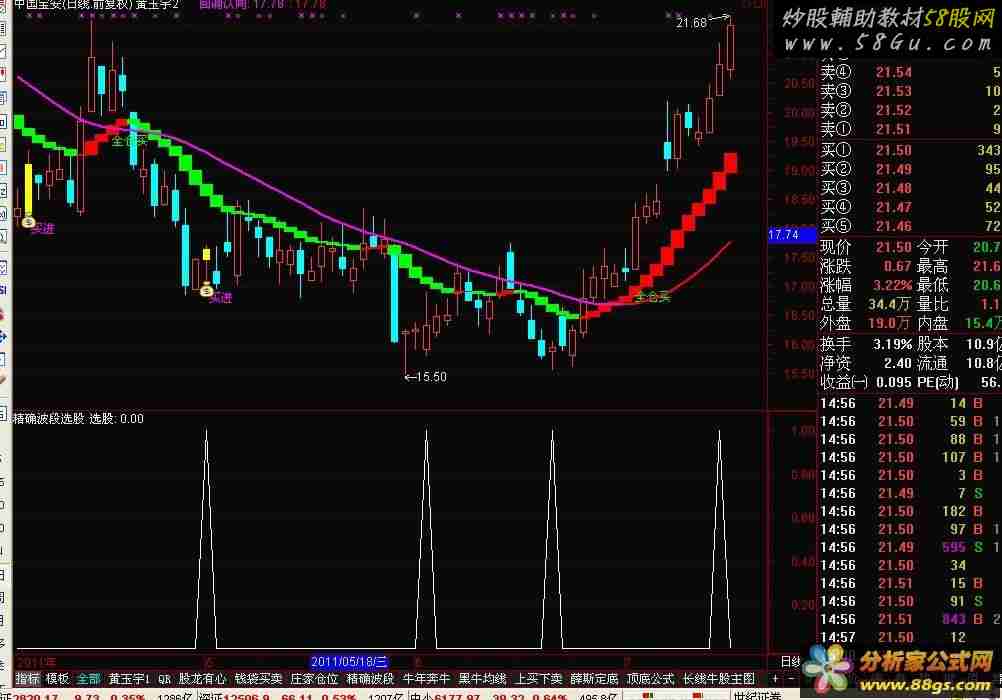Open the 牛年奔牛 indicator tab
This screenshot has height=700, width=1002.
point(426,678)
